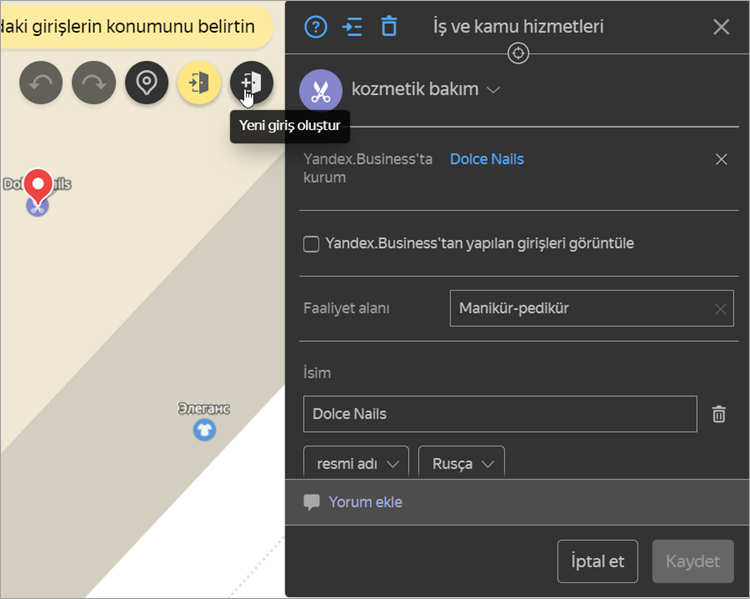Click the crosshair center-on-map icon
The height and width of the screenshot is (599, 750).
click(x=518, y=53)
